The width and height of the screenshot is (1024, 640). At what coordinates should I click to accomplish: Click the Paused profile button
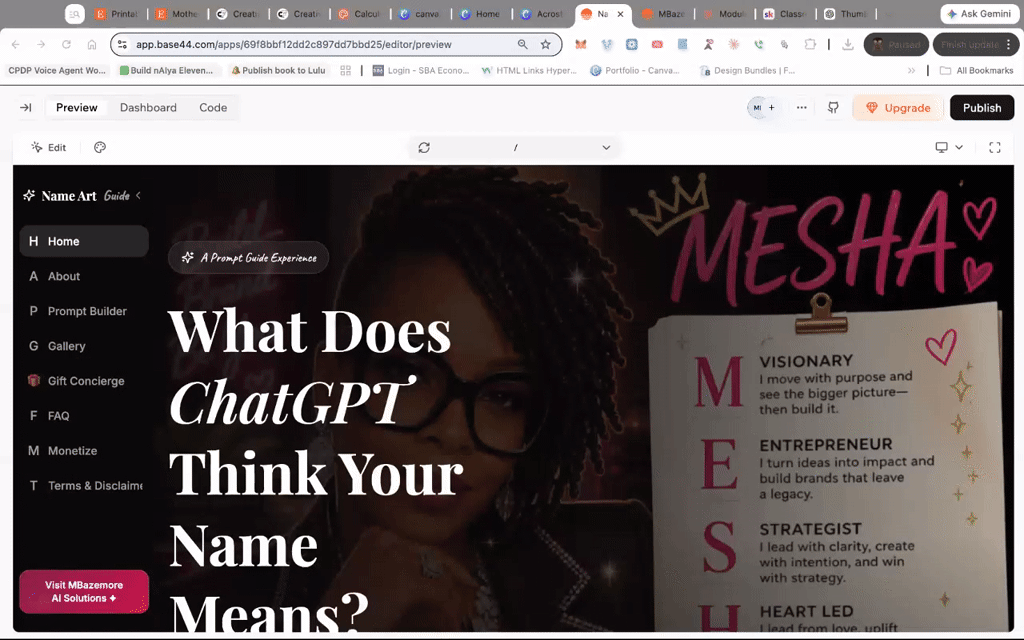pyautogui.click(x=896, y=44)
